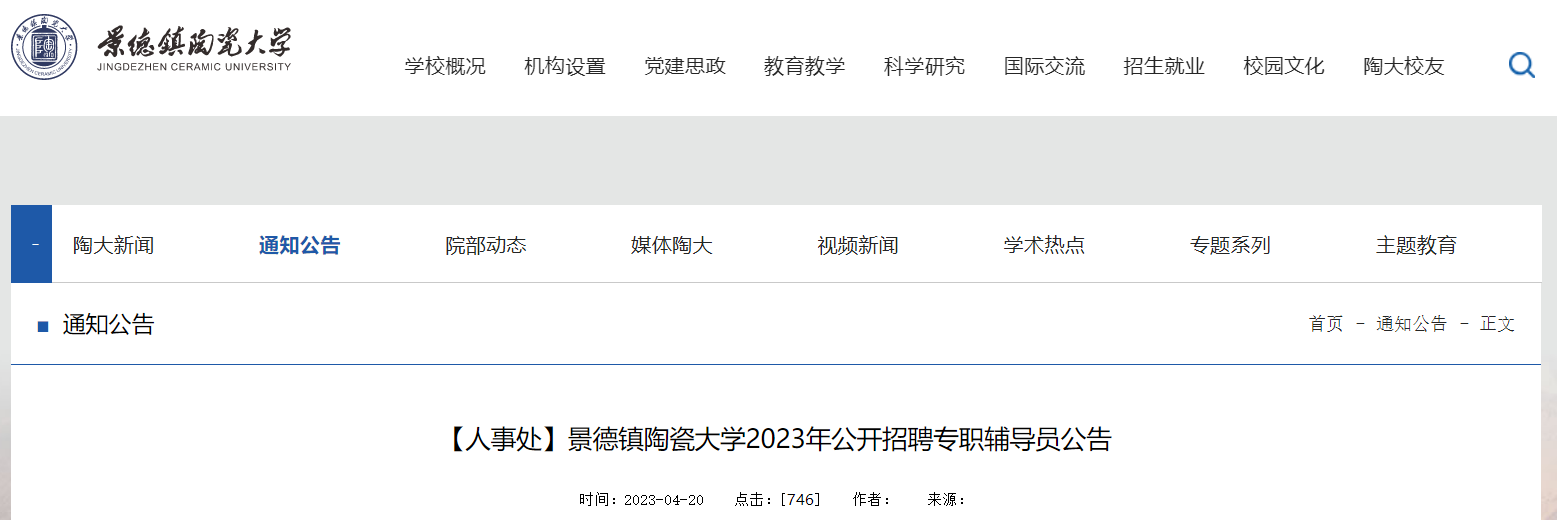The image size is (1557, 520).
Task: Click the 来源 label
Action: (947, 500)
